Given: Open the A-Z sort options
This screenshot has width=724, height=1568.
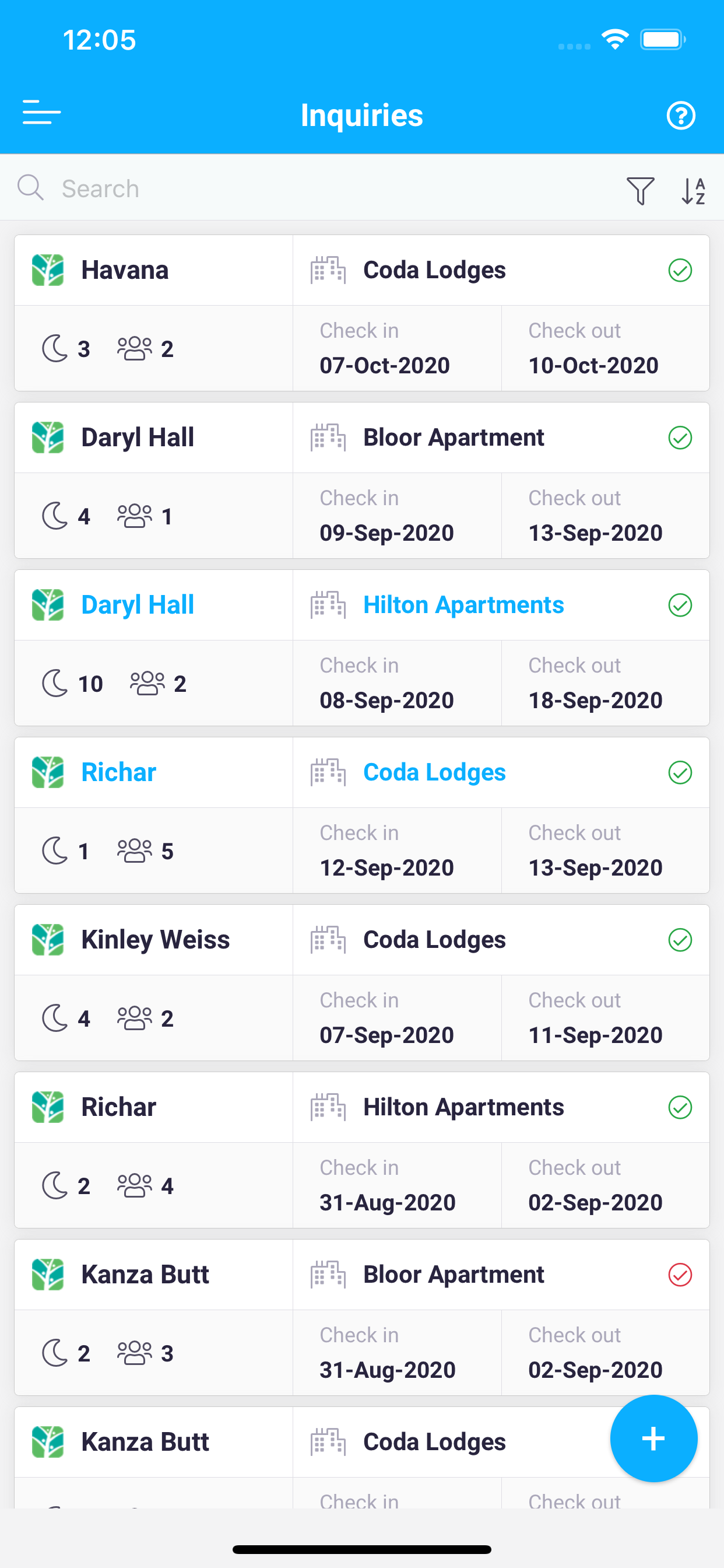Looking at the screenshot, I should click(693, 191).
